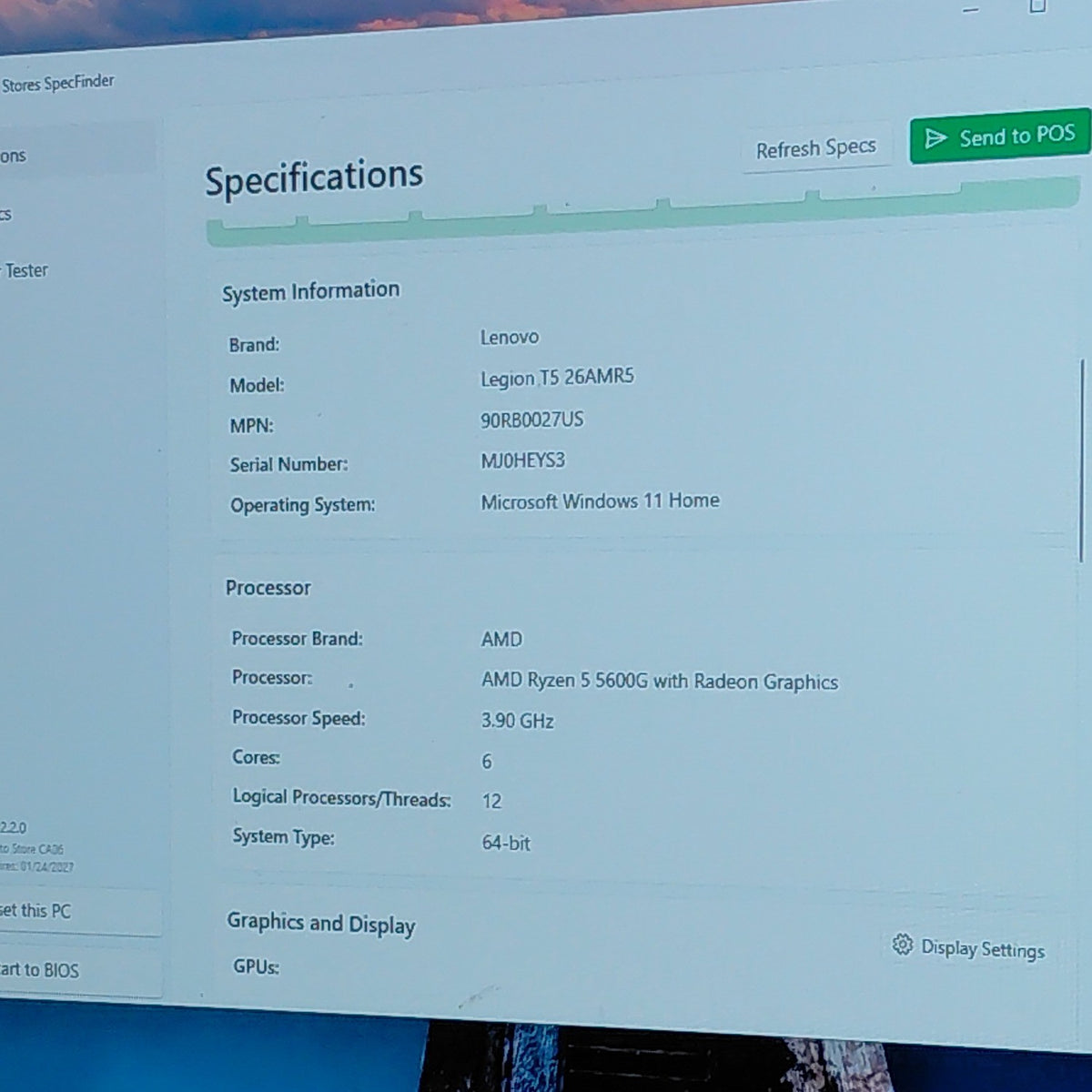Click the gear icon beside Display Settings

[x=902, y=945]
